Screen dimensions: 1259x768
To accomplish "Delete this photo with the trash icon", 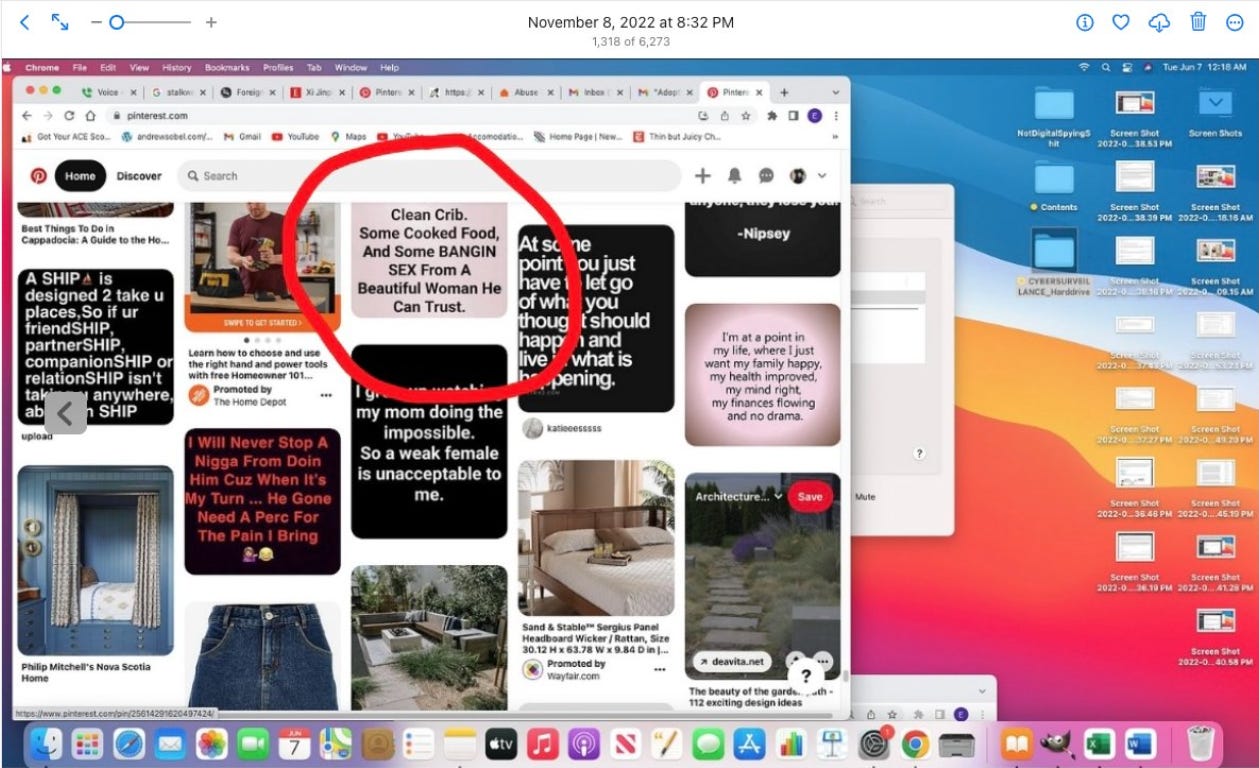I will (1198, 22).
